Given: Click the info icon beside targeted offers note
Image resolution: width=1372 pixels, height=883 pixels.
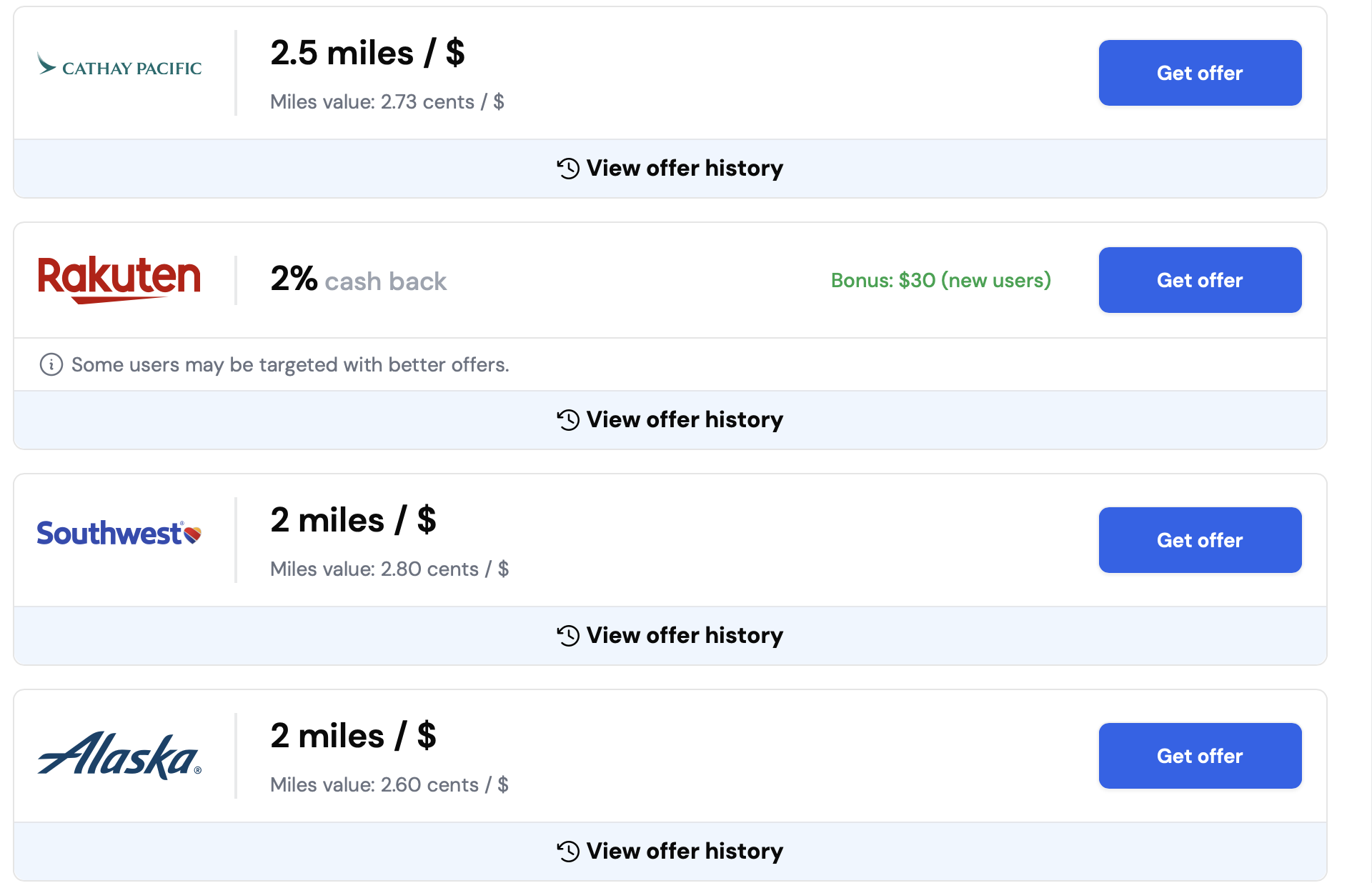Looking at the screenshot, I should click(x=51, y=364).
